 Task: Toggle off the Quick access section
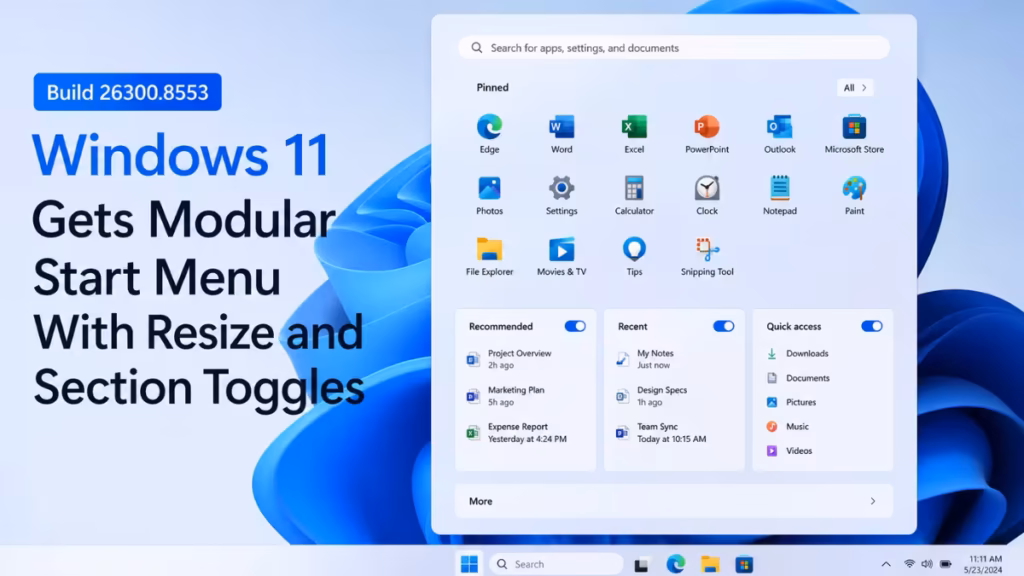(871, 326)
